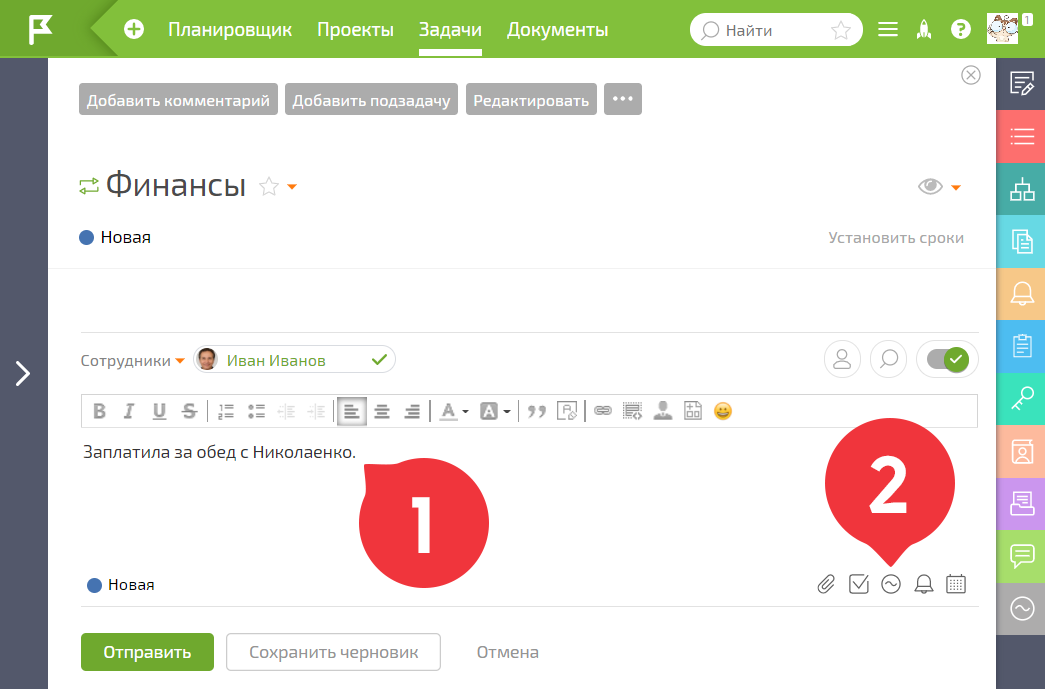Open the arrow dropdown next to title star
This screenshot has height=689, width=1045.
click(x=292, y=187)
